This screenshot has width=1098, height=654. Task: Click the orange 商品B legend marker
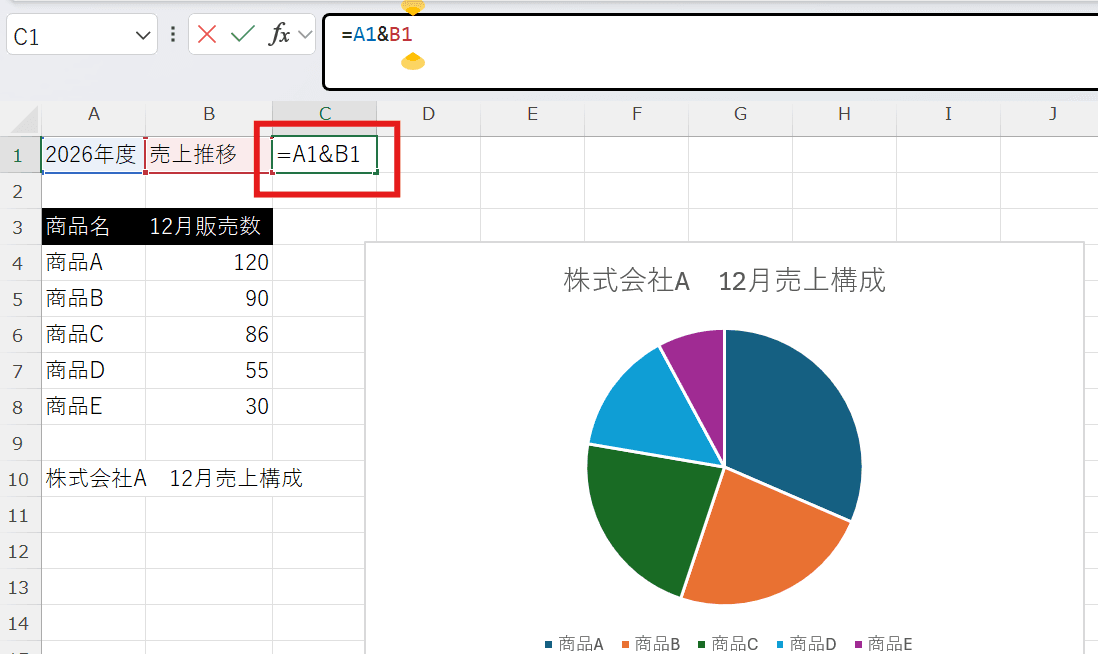[x=626, y=644]
